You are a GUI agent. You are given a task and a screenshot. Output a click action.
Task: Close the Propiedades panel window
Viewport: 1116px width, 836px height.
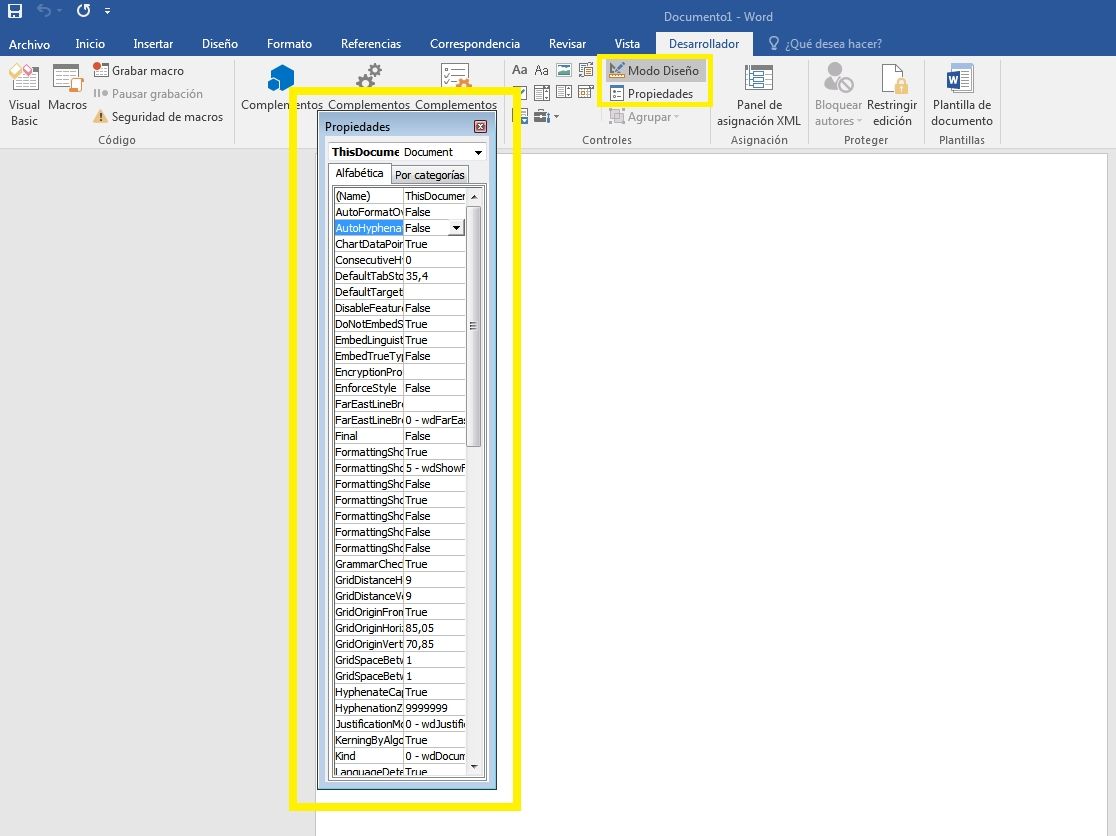tap(480, 127)
